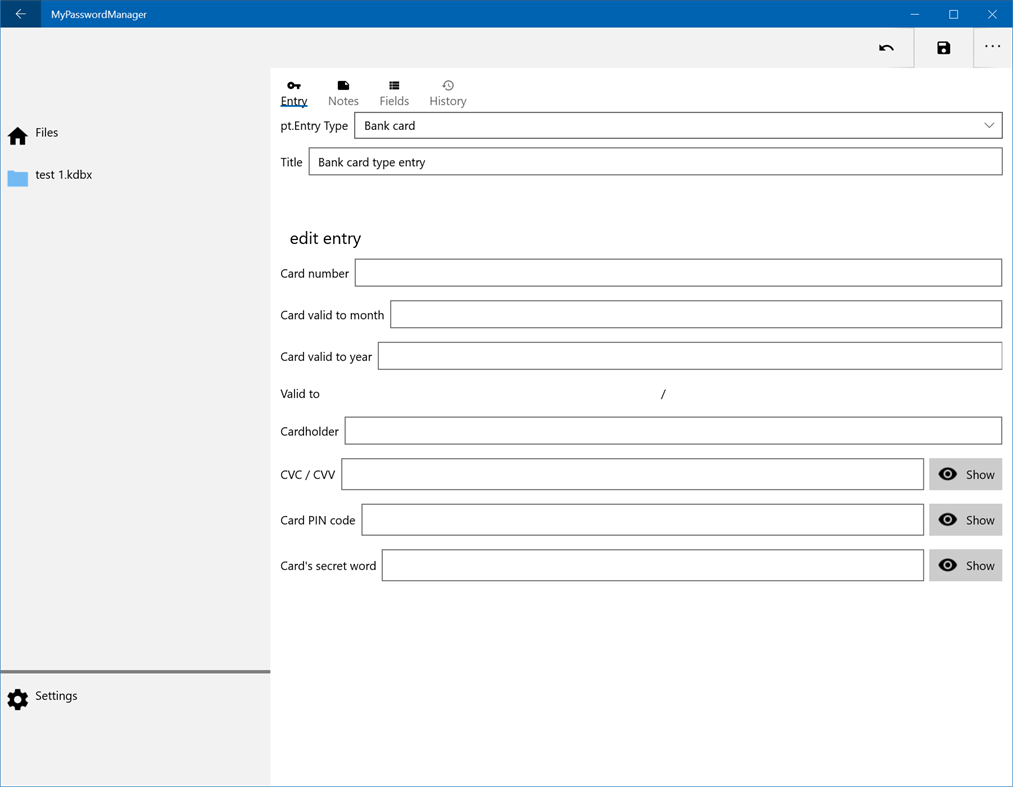Click the home icon next to Files
Image resolution: width=1013 pixels, height=787 pixels.
click(x=16, y=132)
